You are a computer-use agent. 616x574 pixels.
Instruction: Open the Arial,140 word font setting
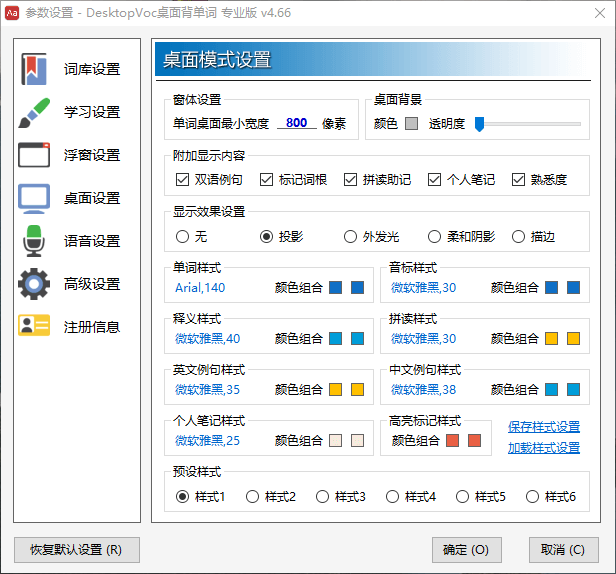click(200, 288)
